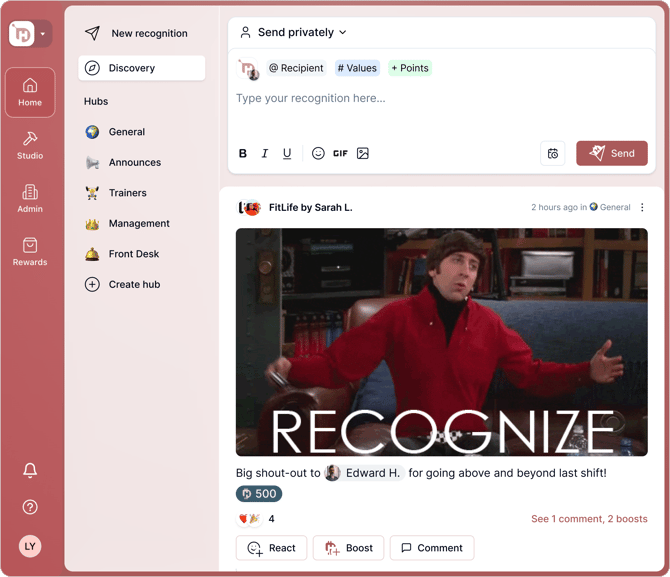670x577 pixels.
Task: Click the 500 points badge
Action: pyautogui.click(x=259, y=494)
